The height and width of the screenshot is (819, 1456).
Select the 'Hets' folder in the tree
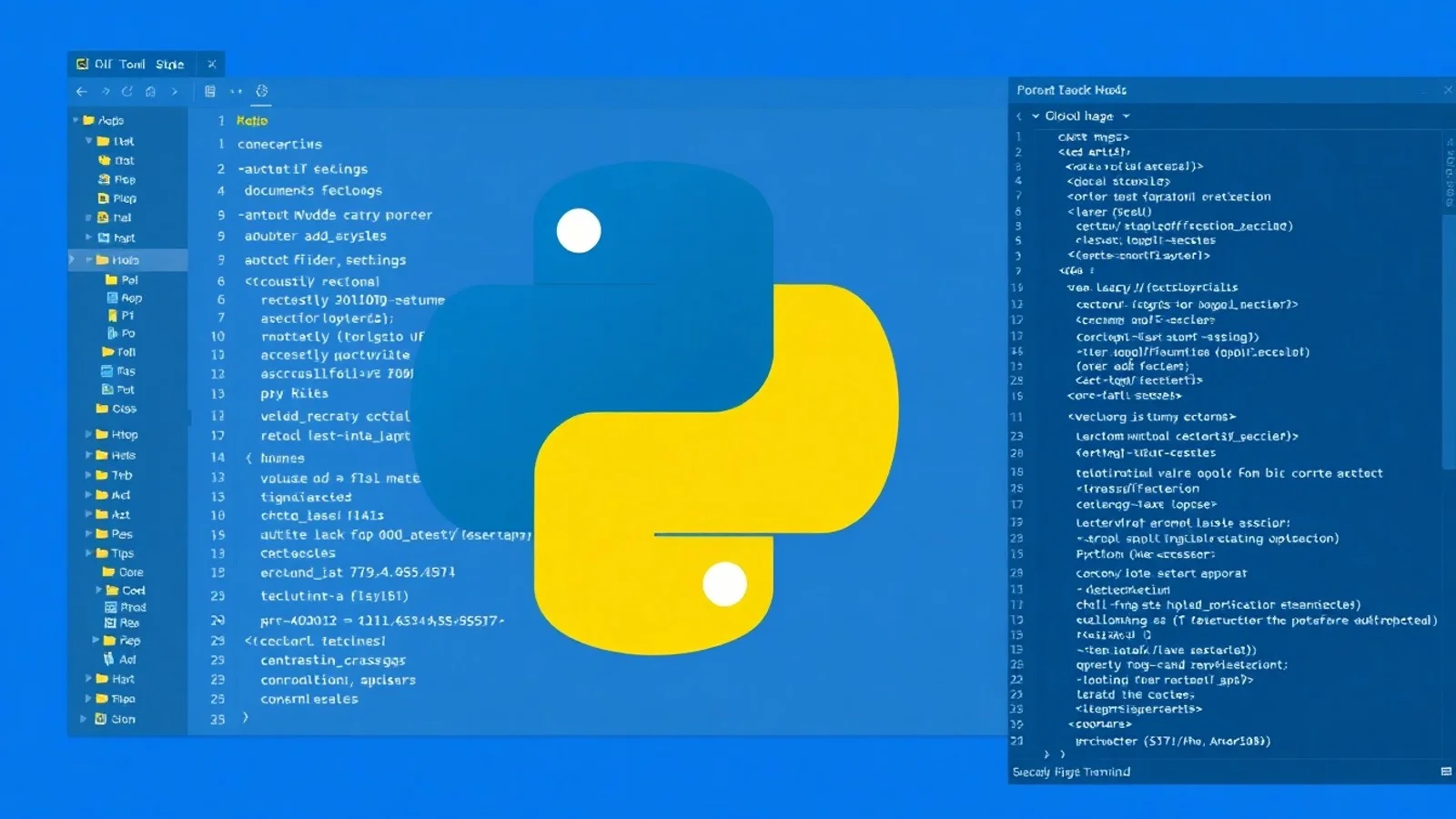point(116,455)
